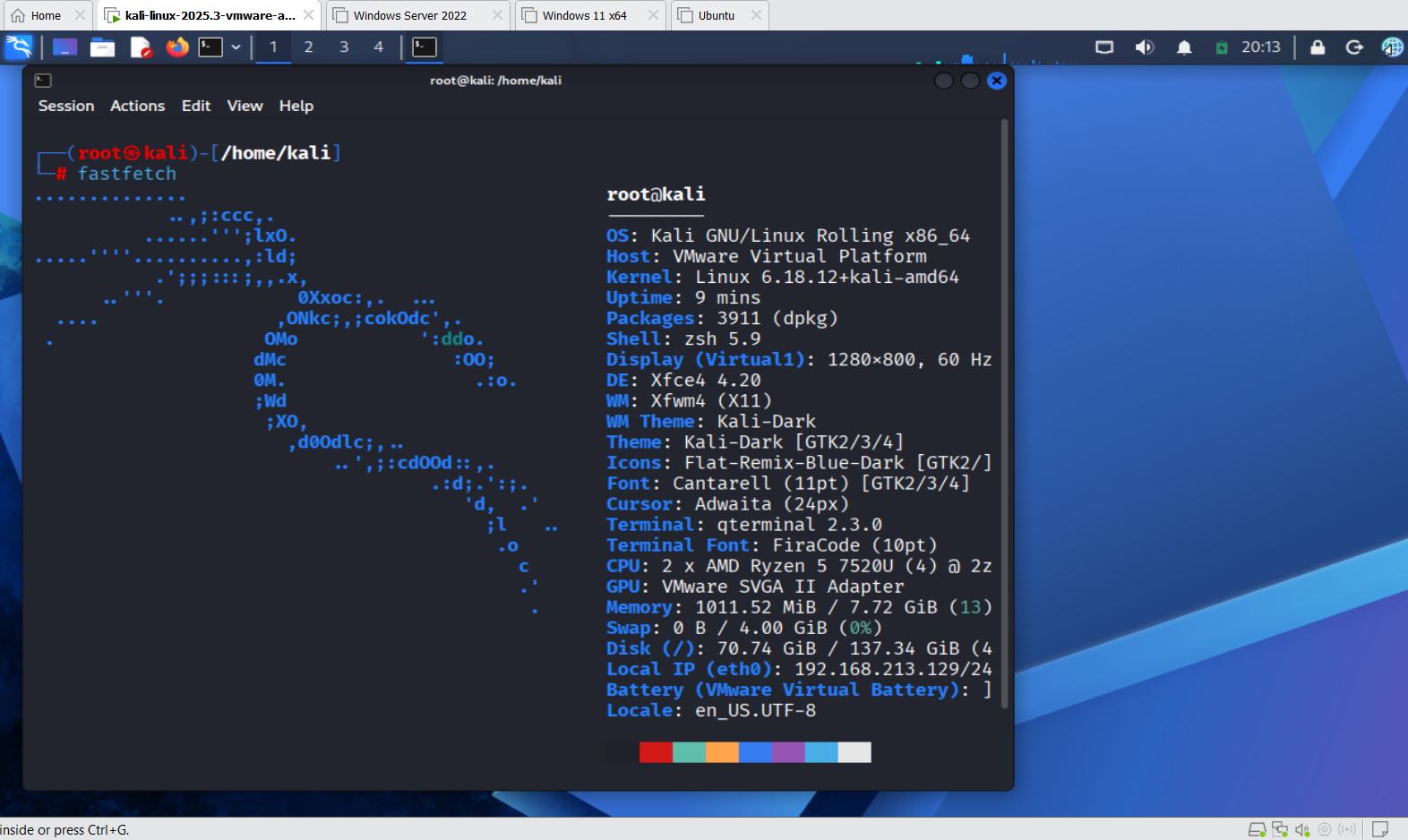Close the Home tab
Image resolution: width=1408 pixels, height=840 pixels.
point(80,15)
